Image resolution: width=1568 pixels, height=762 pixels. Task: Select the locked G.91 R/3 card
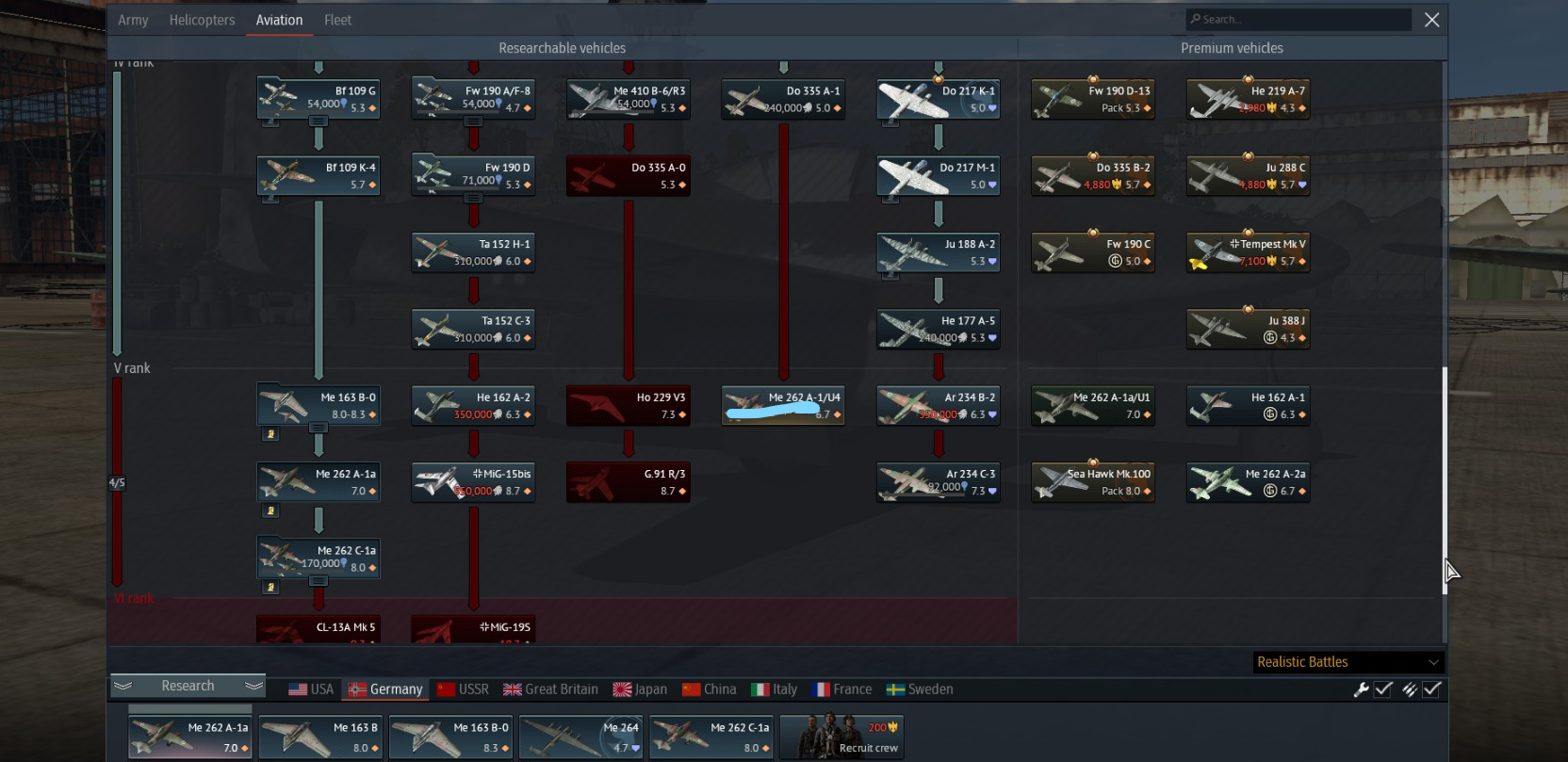[628, 482]
